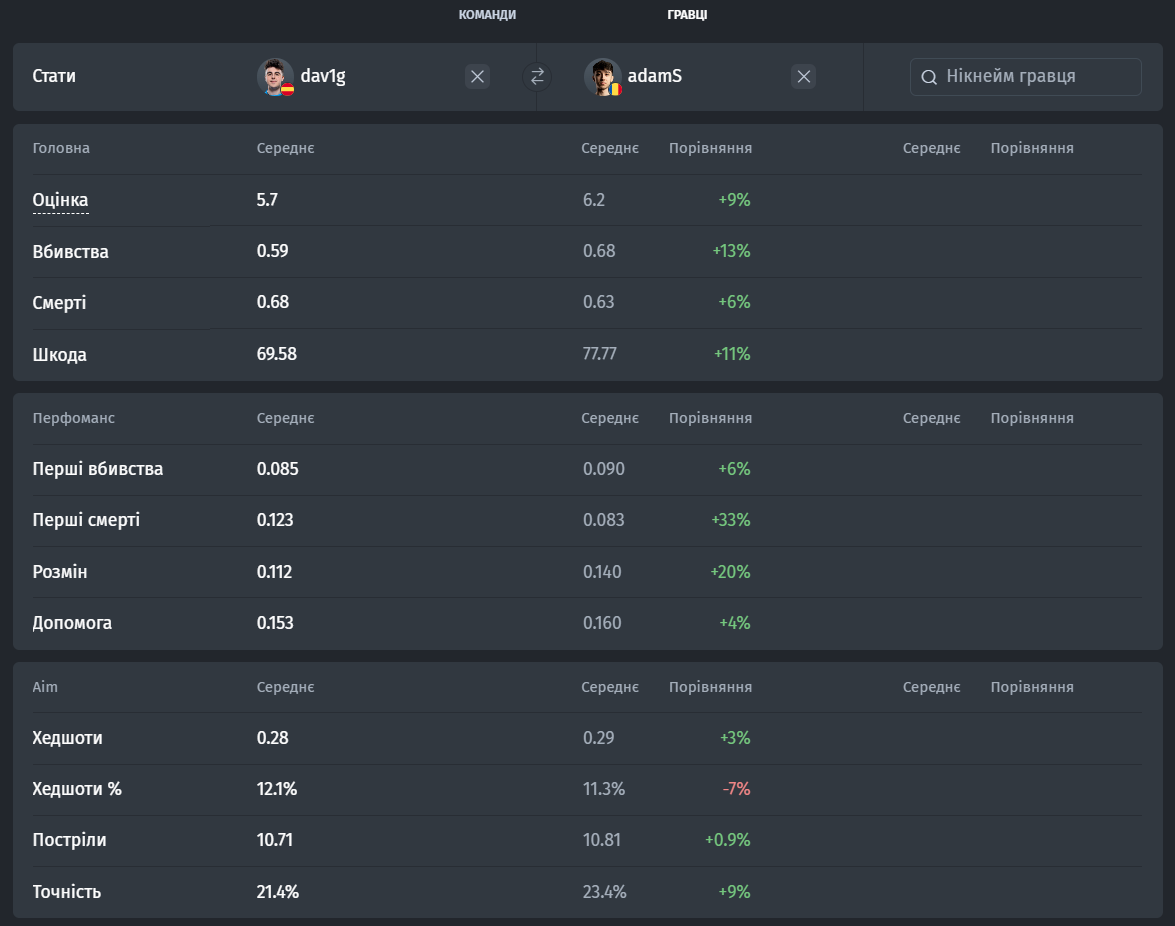Swap the two compared players
The height and width of the screenshot is (926, 1175).
pos(537,76)
